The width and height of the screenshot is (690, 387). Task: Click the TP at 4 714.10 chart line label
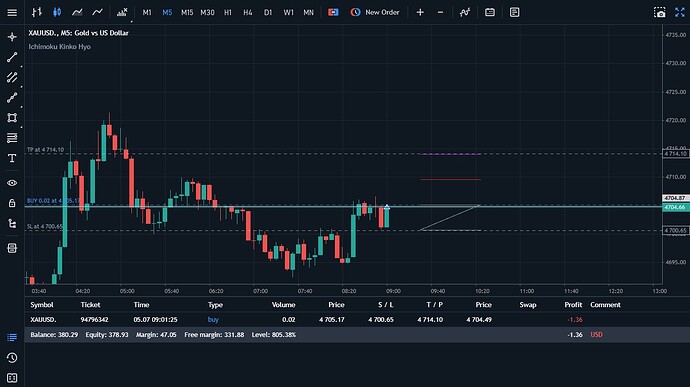pyautogui.click(x=45, y=150)
